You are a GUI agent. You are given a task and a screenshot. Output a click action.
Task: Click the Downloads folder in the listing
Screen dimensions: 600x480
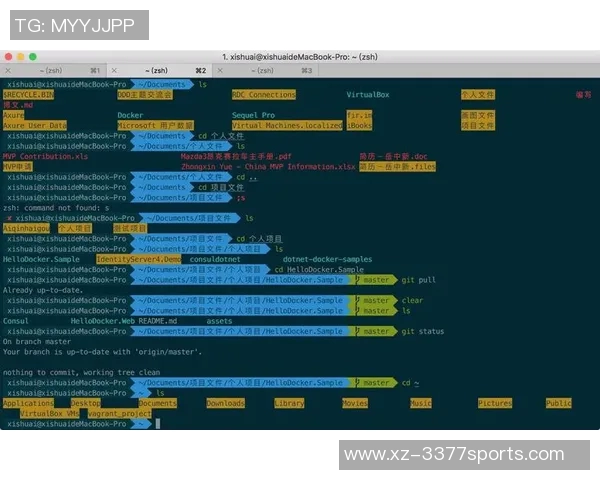[225, 403]
